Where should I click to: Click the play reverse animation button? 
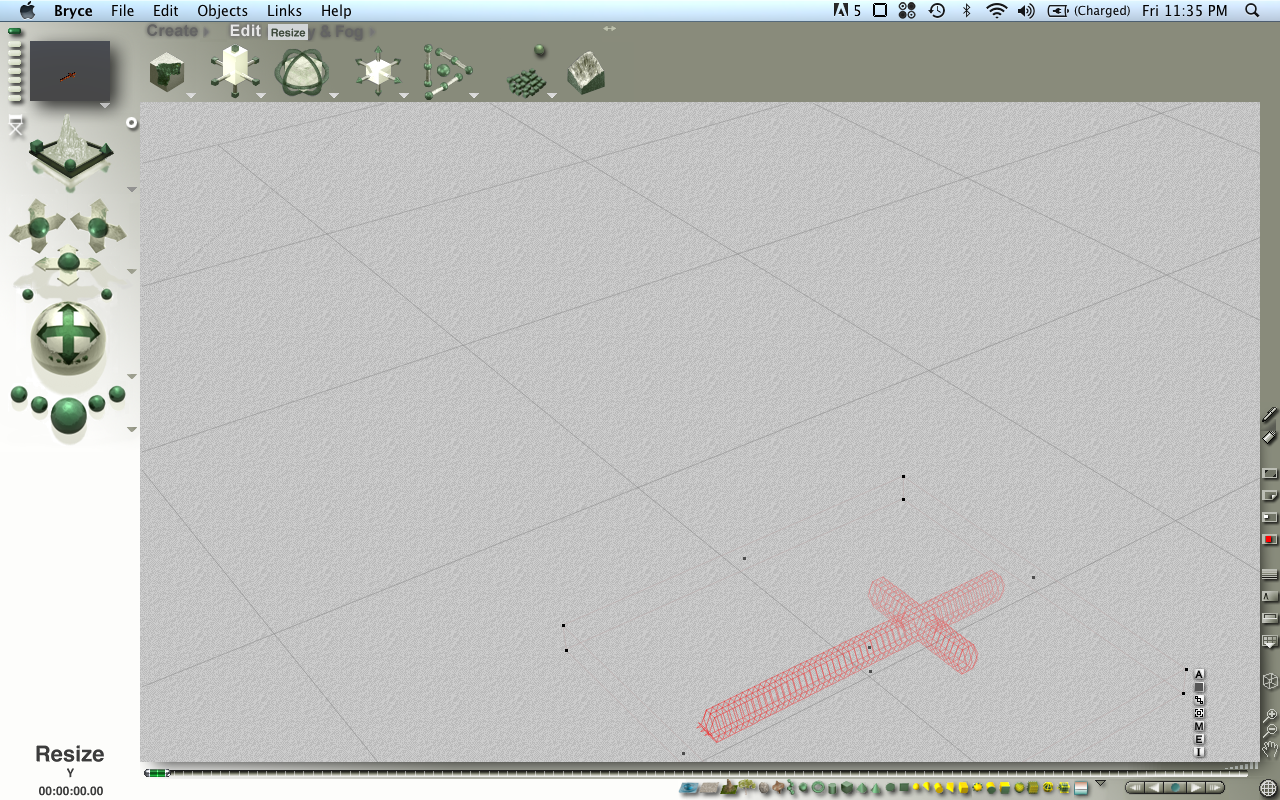[x=1155, y=788]
